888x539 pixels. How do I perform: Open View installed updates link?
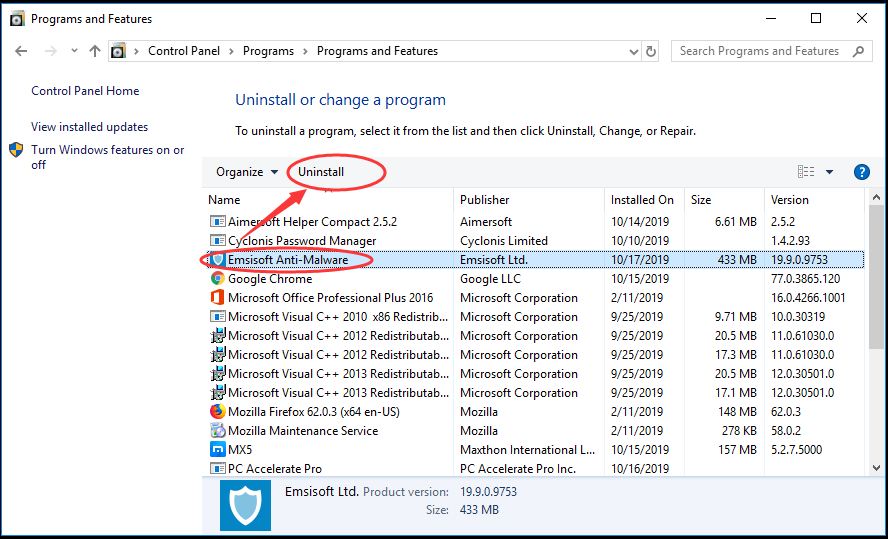coord(89,127)
